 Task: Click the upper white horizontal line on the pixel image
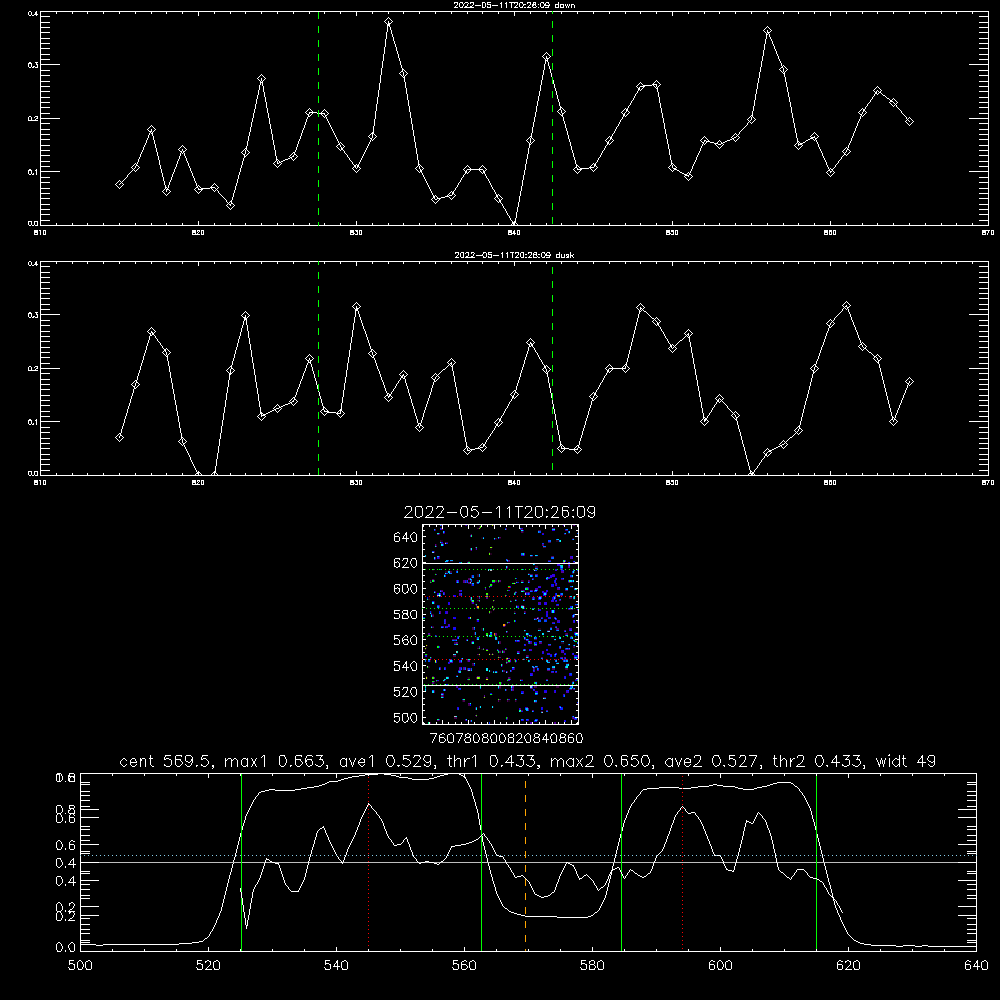501,563
